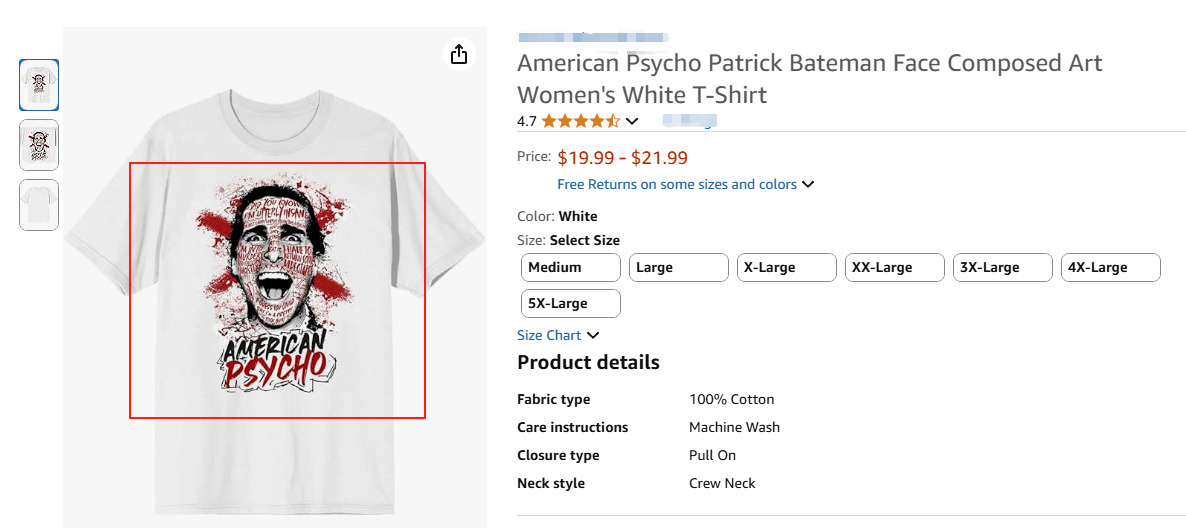This screenshot has height=528, width=1186.
Task: Choose size Medium
Action: [x=571, y=267]
